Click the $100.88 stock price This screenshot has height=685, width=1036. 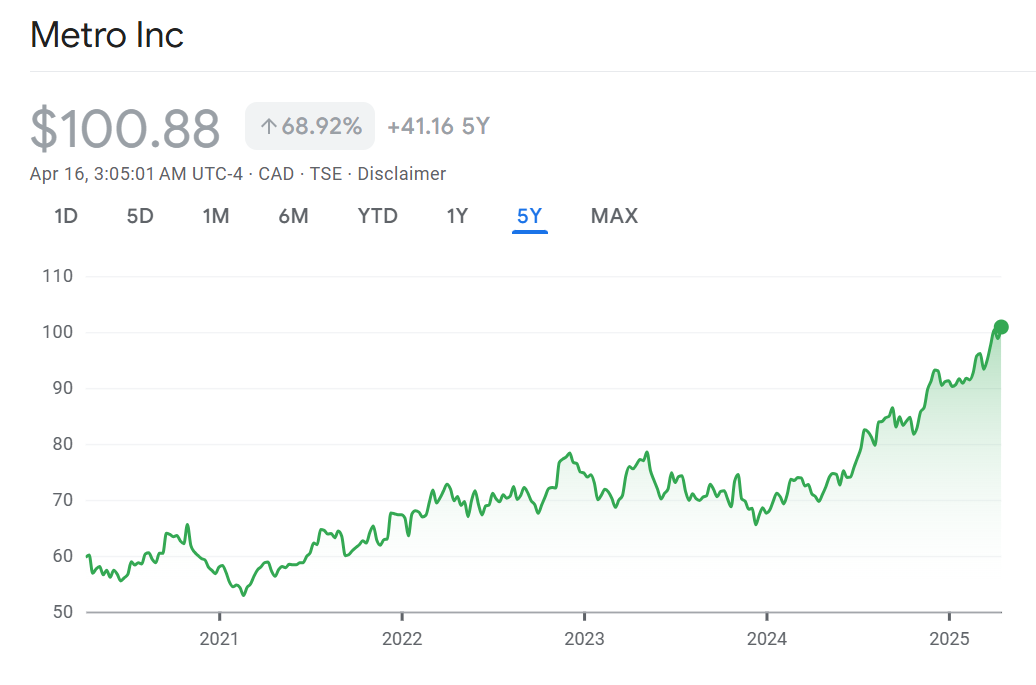pos(125,129)
